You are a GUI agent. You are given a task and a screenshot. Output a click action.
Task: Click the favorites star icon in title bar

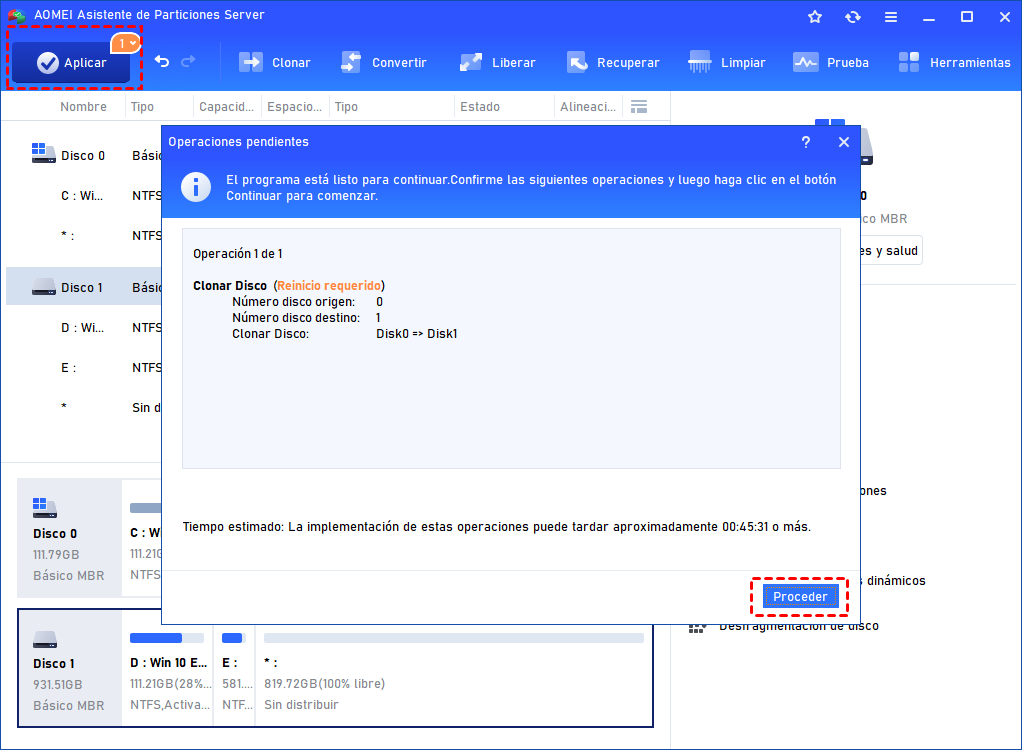tap(815, 17)
